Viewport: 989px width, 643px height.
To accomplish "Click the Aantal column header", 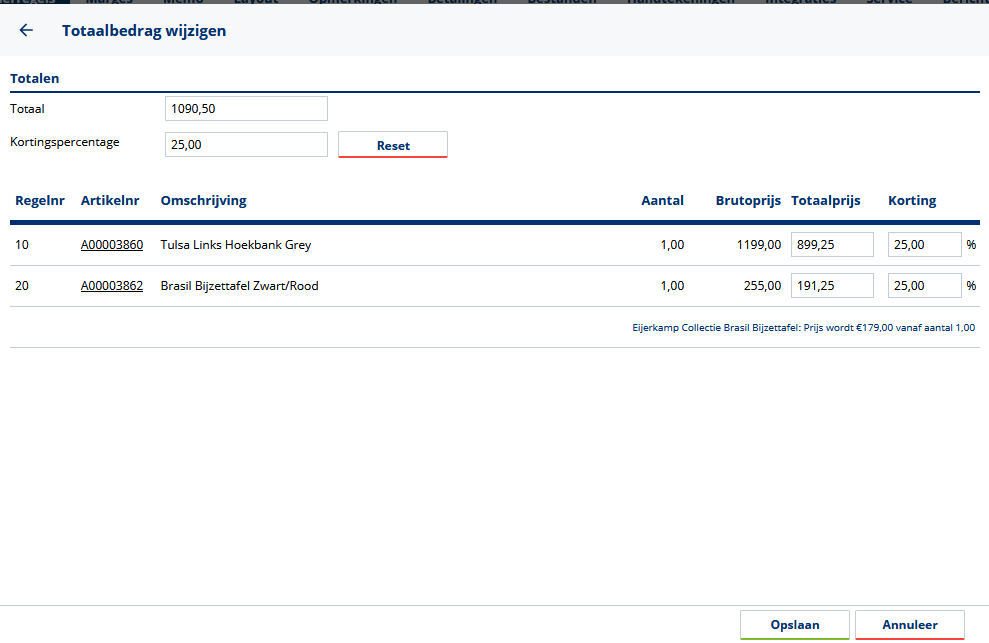I will coord(662,201).
